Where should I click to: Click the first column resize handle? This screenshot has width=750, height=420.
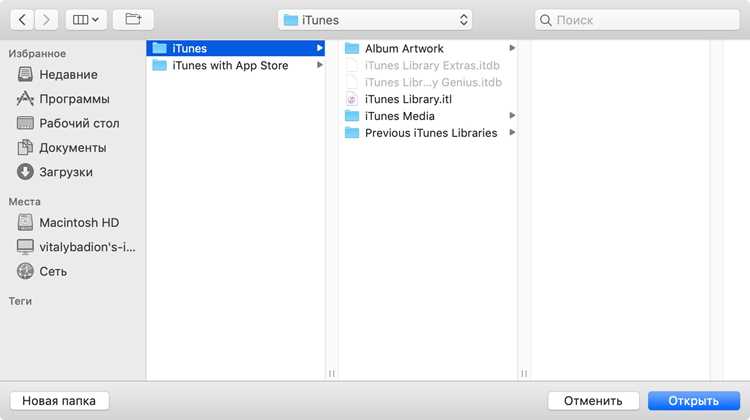[x=331, y=374]
